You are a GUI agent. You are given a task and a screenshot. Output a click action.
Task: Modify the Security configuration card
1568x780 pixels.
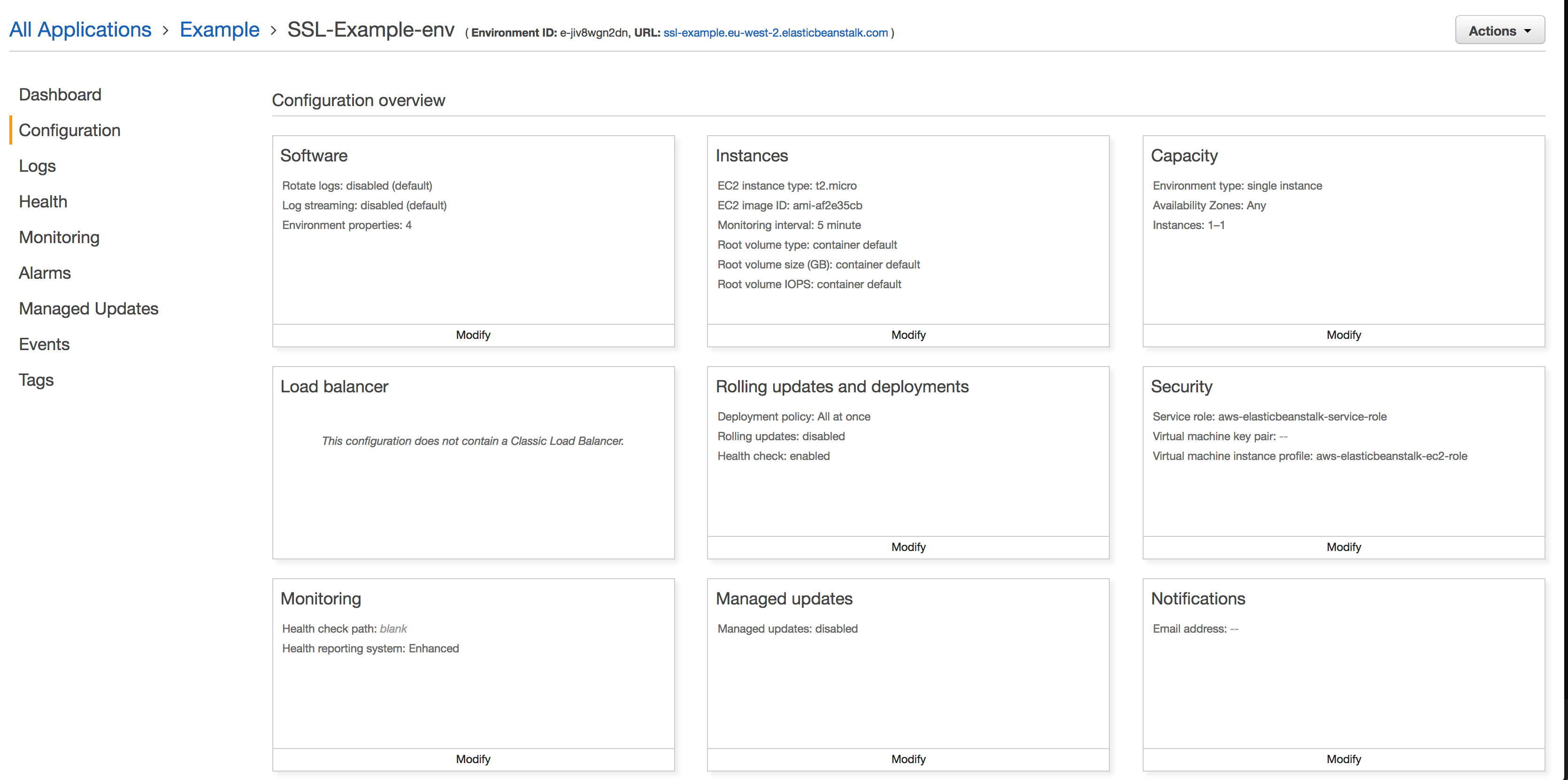coord(1344,547)
